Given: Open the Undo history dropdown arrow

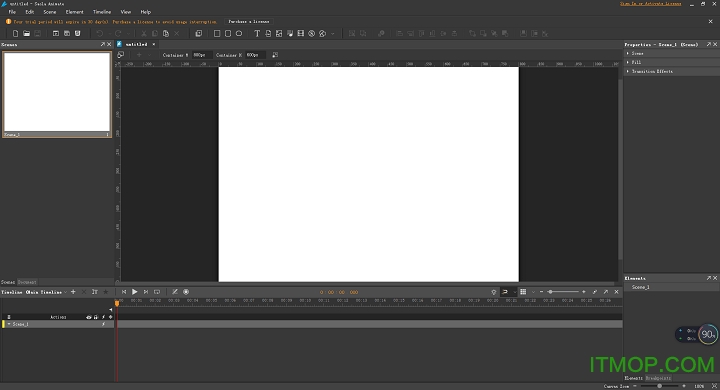Looking at the screenshot, I should tap(109, 34).
